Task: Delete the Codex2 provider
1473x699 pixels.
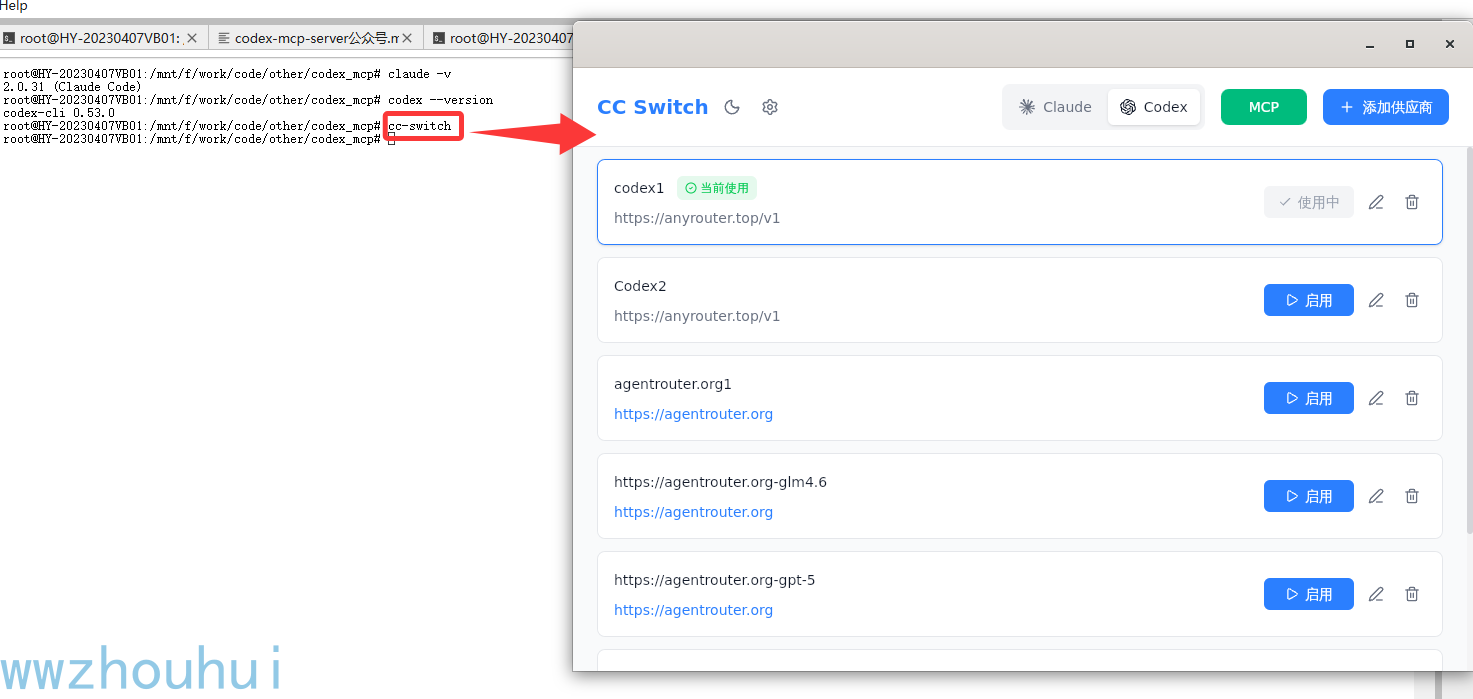Action: [x=1412, y=300]
